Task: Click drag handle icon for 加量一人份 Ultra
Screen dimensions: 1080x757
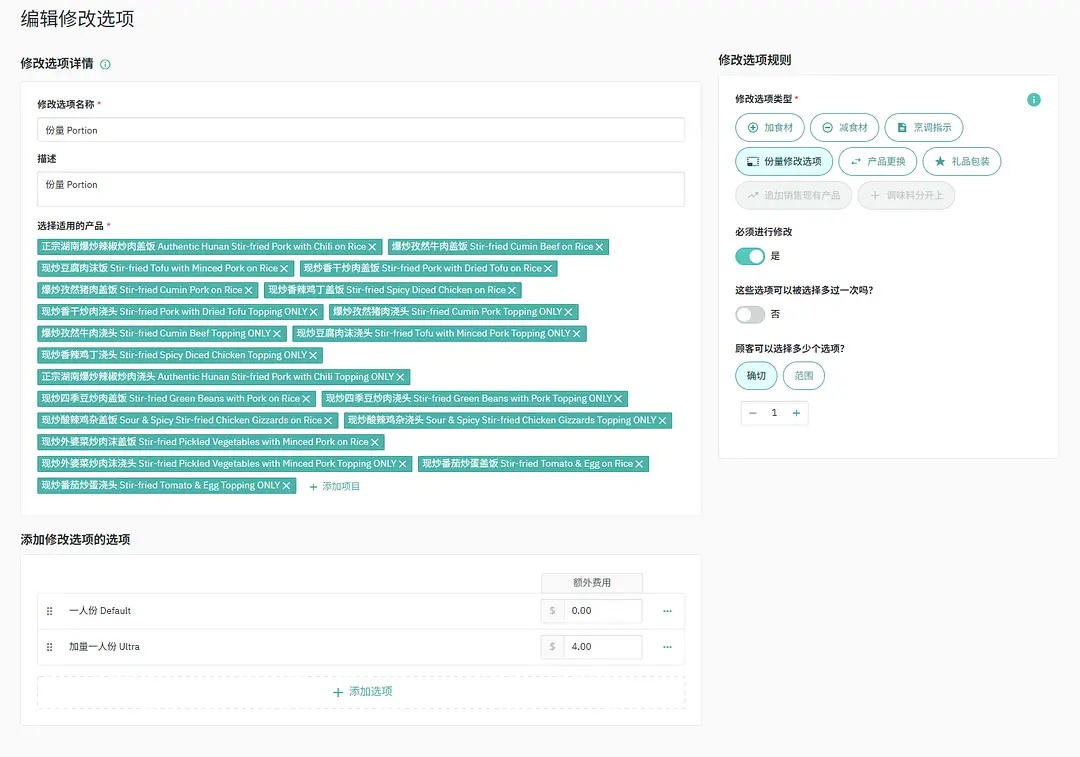Action: click(49, 647)
